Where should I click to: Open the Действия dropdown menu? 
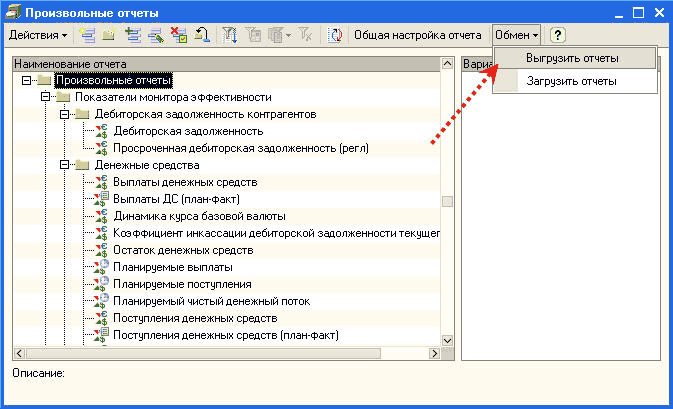pyautogui.click(x=38, y=35)
